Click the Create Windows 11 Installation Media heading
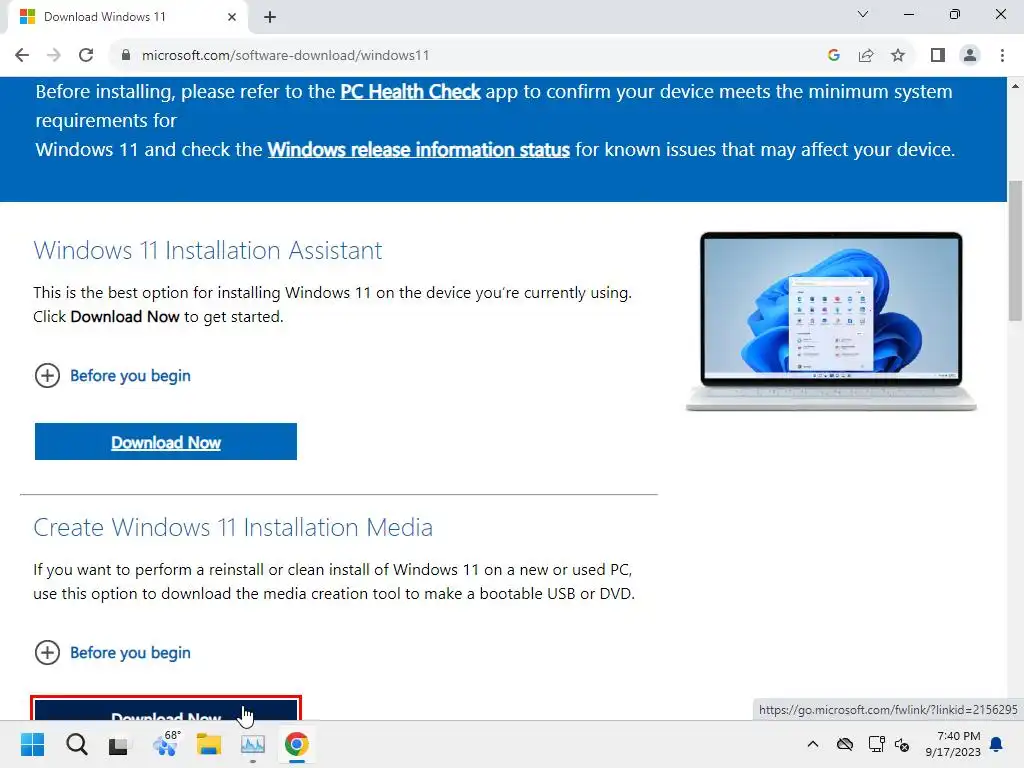Screen dimensions: 1024x768 [x=233, y=527]
